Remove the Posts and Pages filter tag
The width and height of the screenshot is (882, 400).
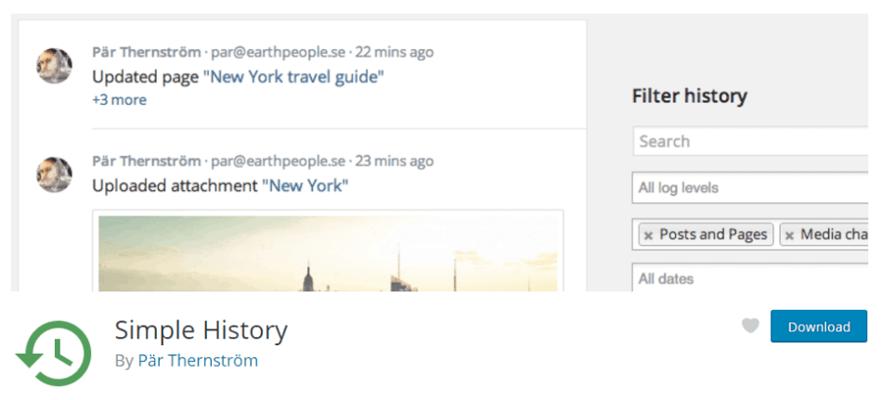tap(648, 235)
